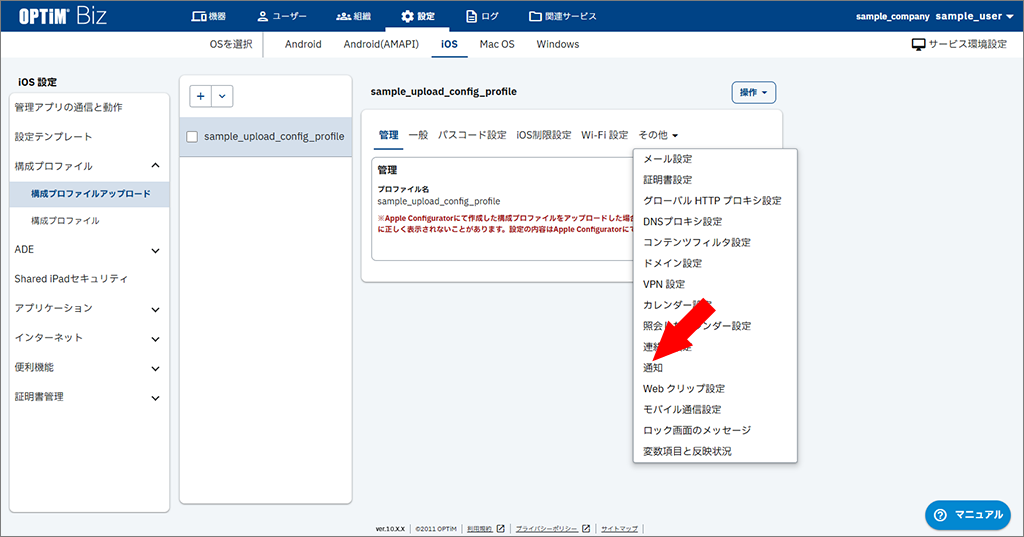
Task: Open the サイトマップ footer link
Action: (x=619, y=529)
